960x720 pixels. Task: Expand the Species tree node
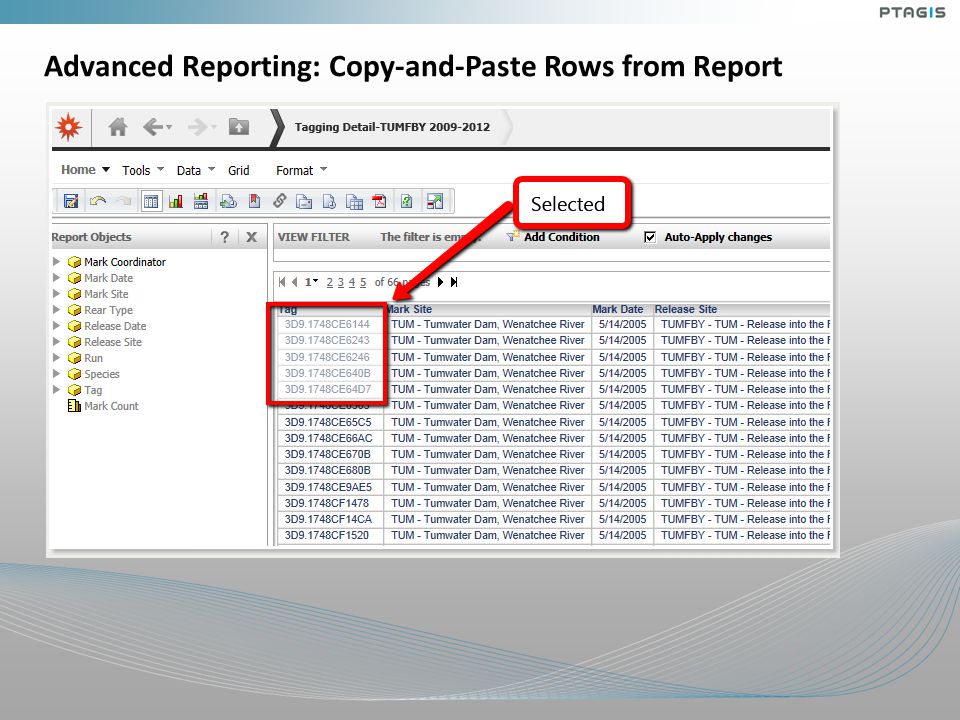[x=56, y=373]
